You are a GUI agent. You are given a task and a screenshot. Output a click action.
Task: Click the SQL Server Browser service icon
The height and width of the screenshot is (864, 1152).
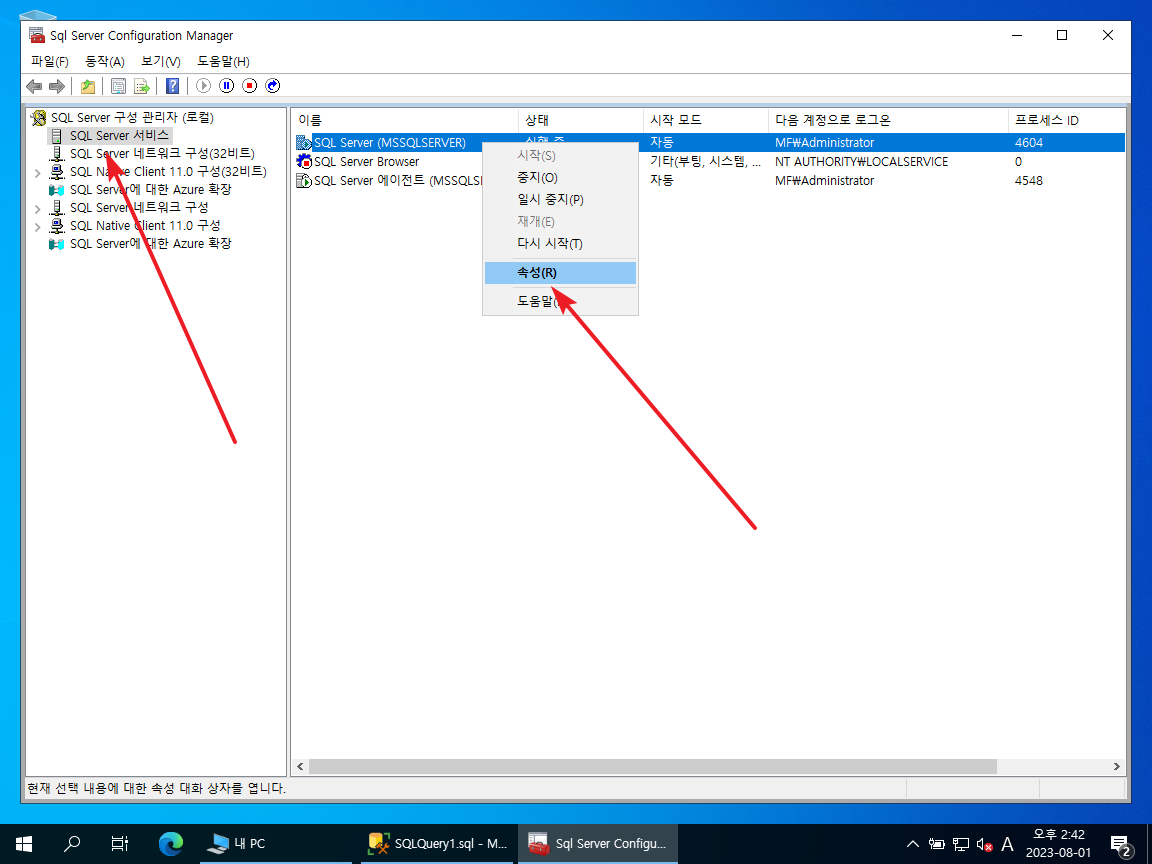[x=303, y=162]
